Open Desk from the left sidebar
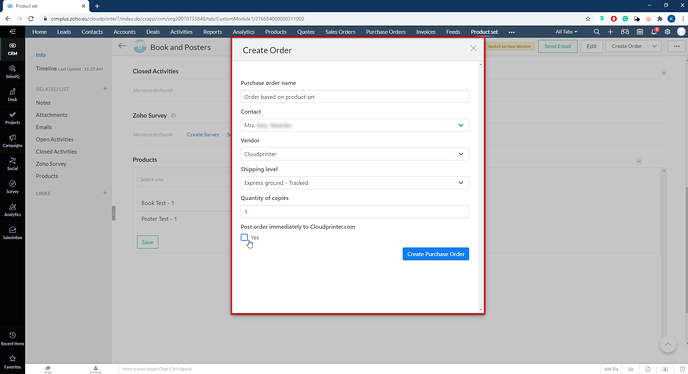688x374 pixels. (x=12, y=95)
